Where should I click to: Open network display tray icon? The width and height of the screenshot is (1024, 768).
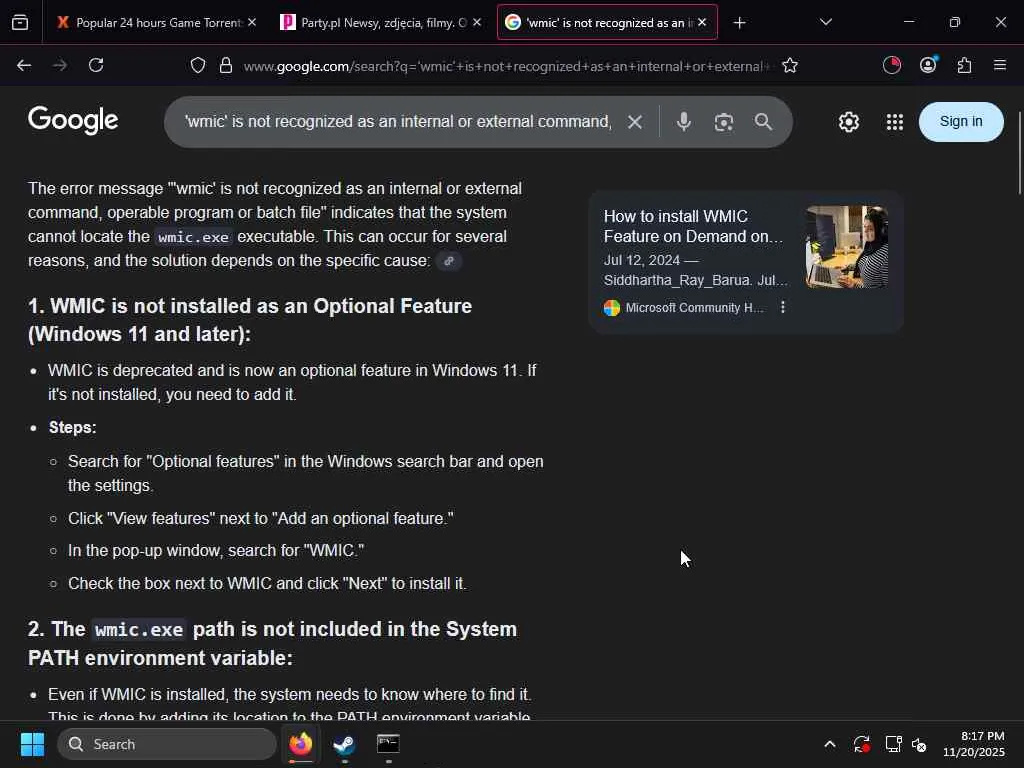click(893, 744)
